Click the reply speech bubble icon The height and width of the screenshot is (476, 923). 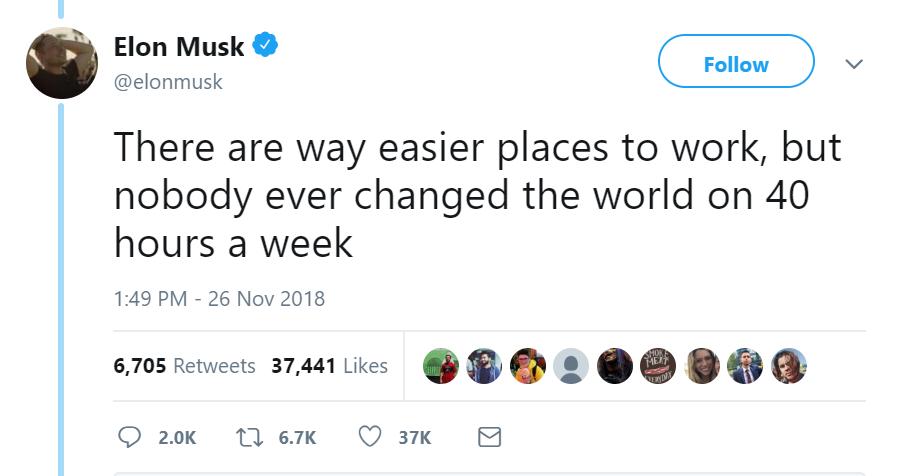(x=130, y=437)
